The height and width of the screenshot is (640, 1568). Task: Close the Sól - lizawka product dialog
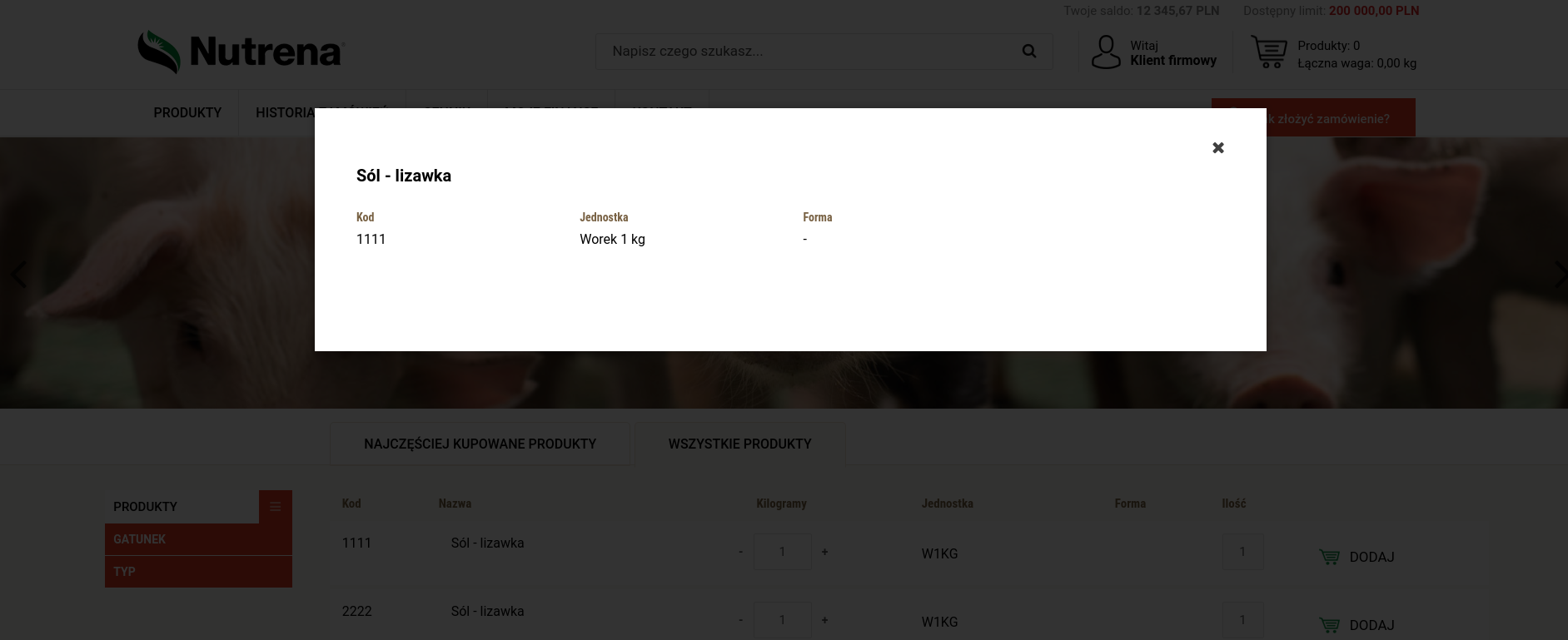coord(1217,147)
